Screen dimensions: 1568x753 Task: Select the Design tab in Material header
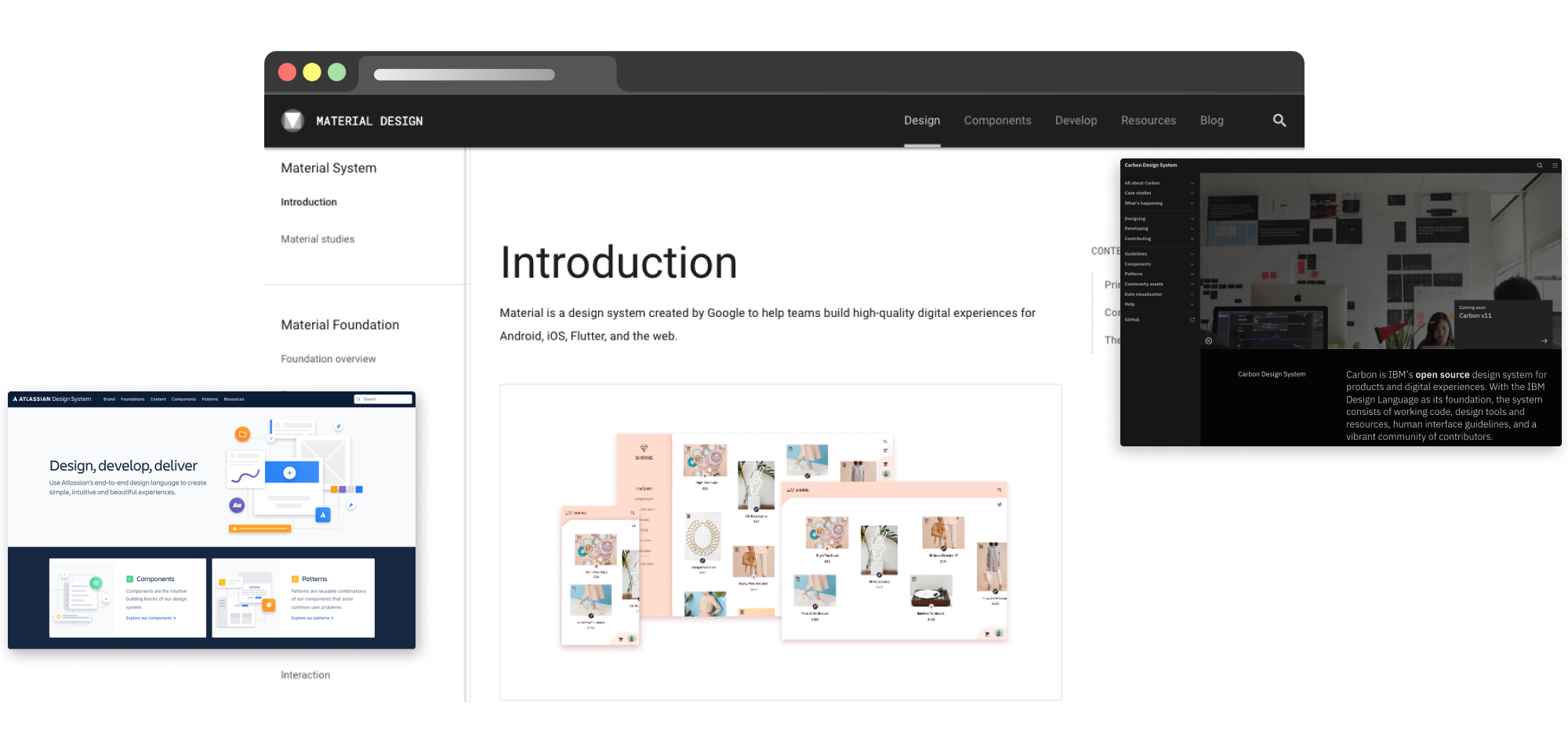click(922, 120)
